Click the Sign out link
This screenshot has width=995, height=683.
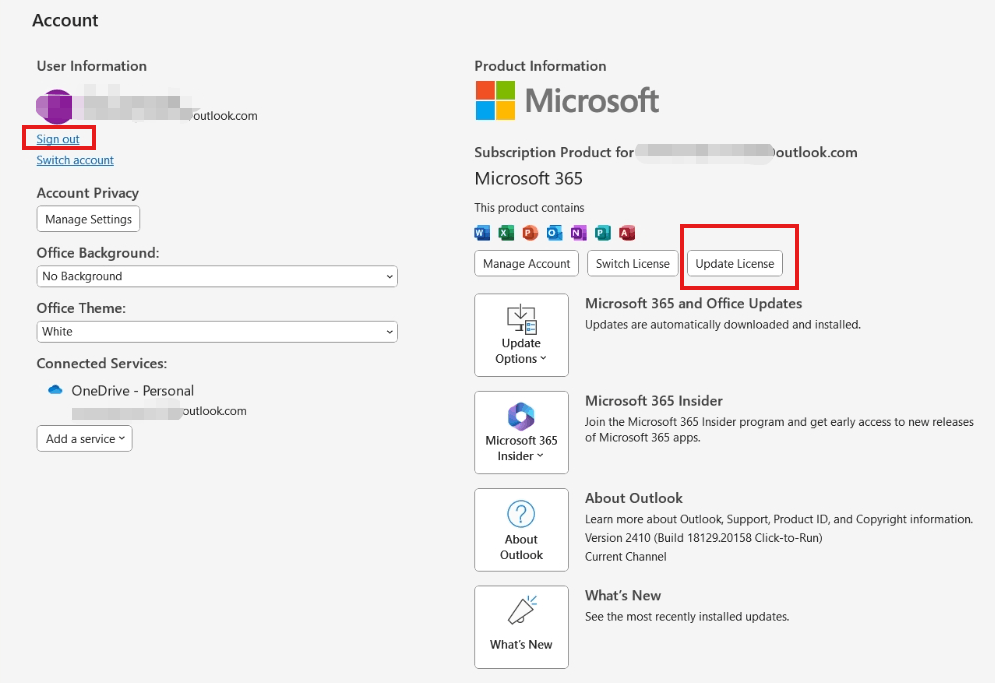click(x=58, y=139)
